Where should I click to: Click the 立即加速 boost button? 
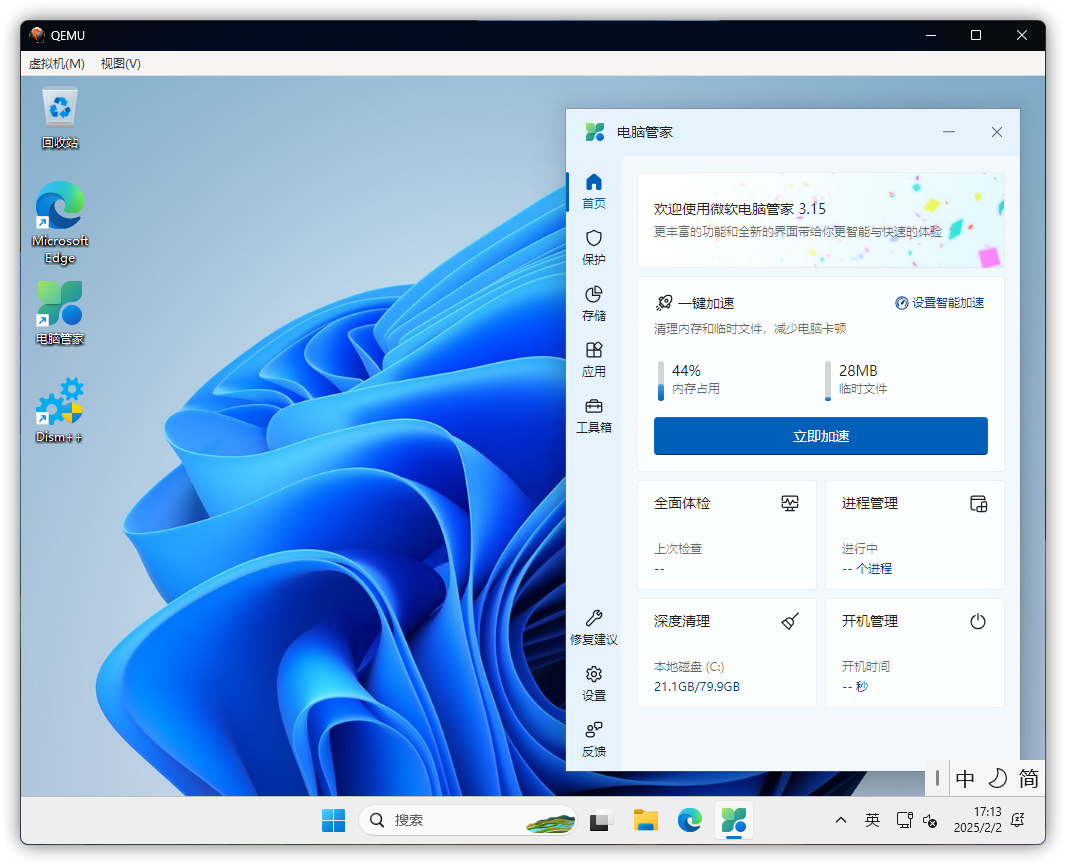pos(820,436)
